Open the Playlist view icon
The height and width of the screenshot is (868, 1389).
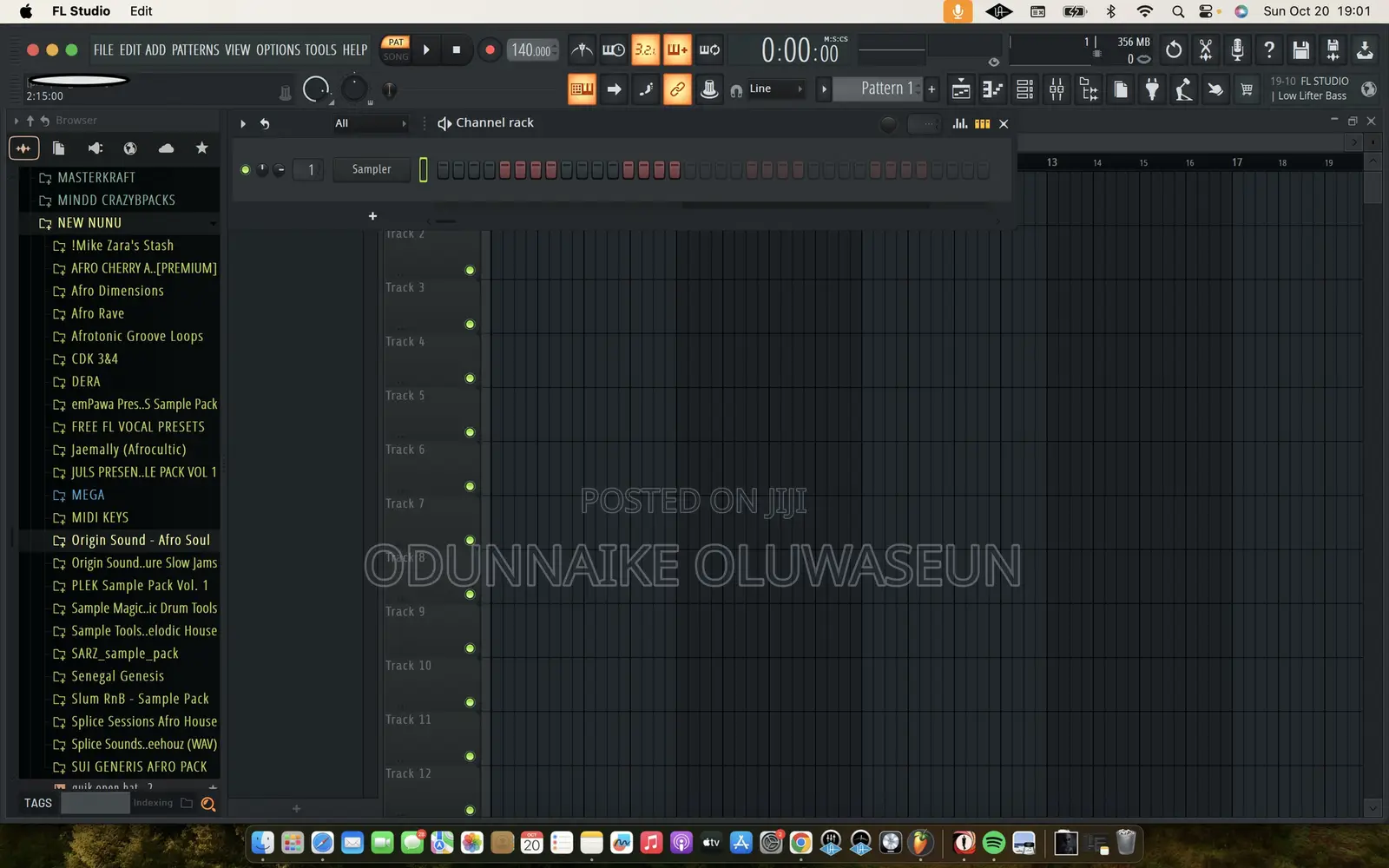coord(961,89)
